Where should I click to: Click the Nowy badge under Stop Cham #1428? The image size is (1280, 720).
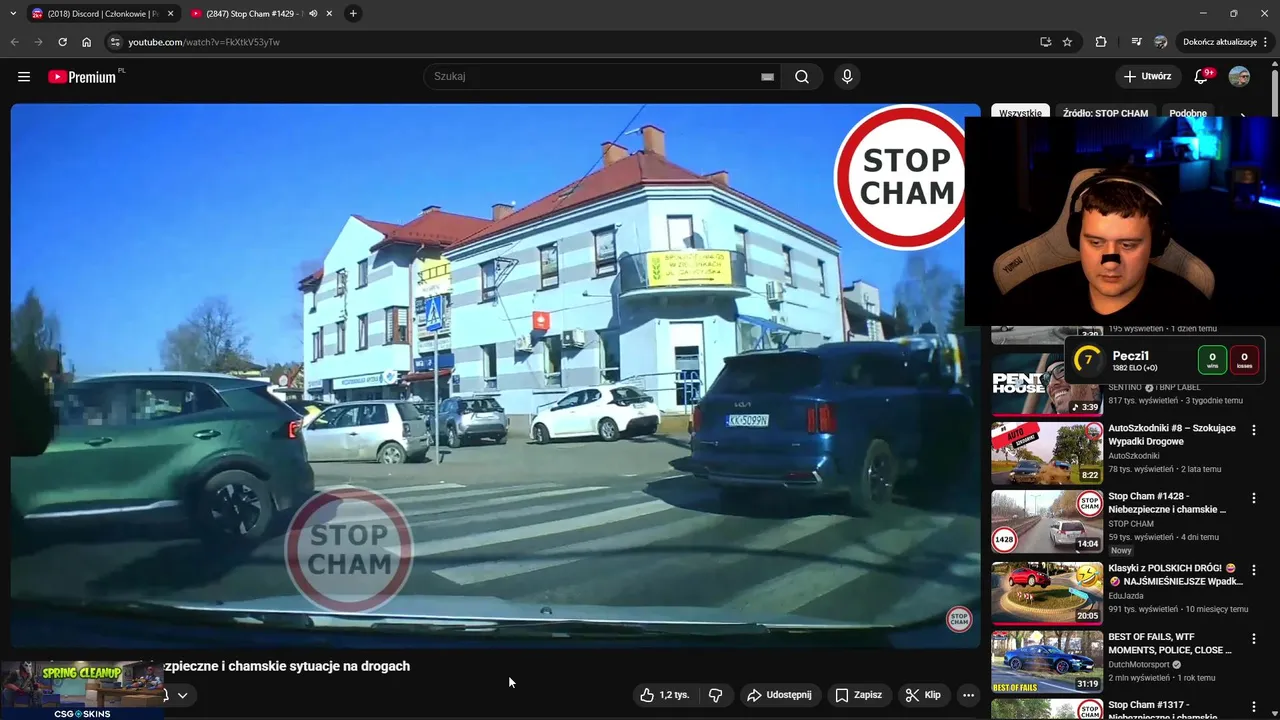point(1121,550)
